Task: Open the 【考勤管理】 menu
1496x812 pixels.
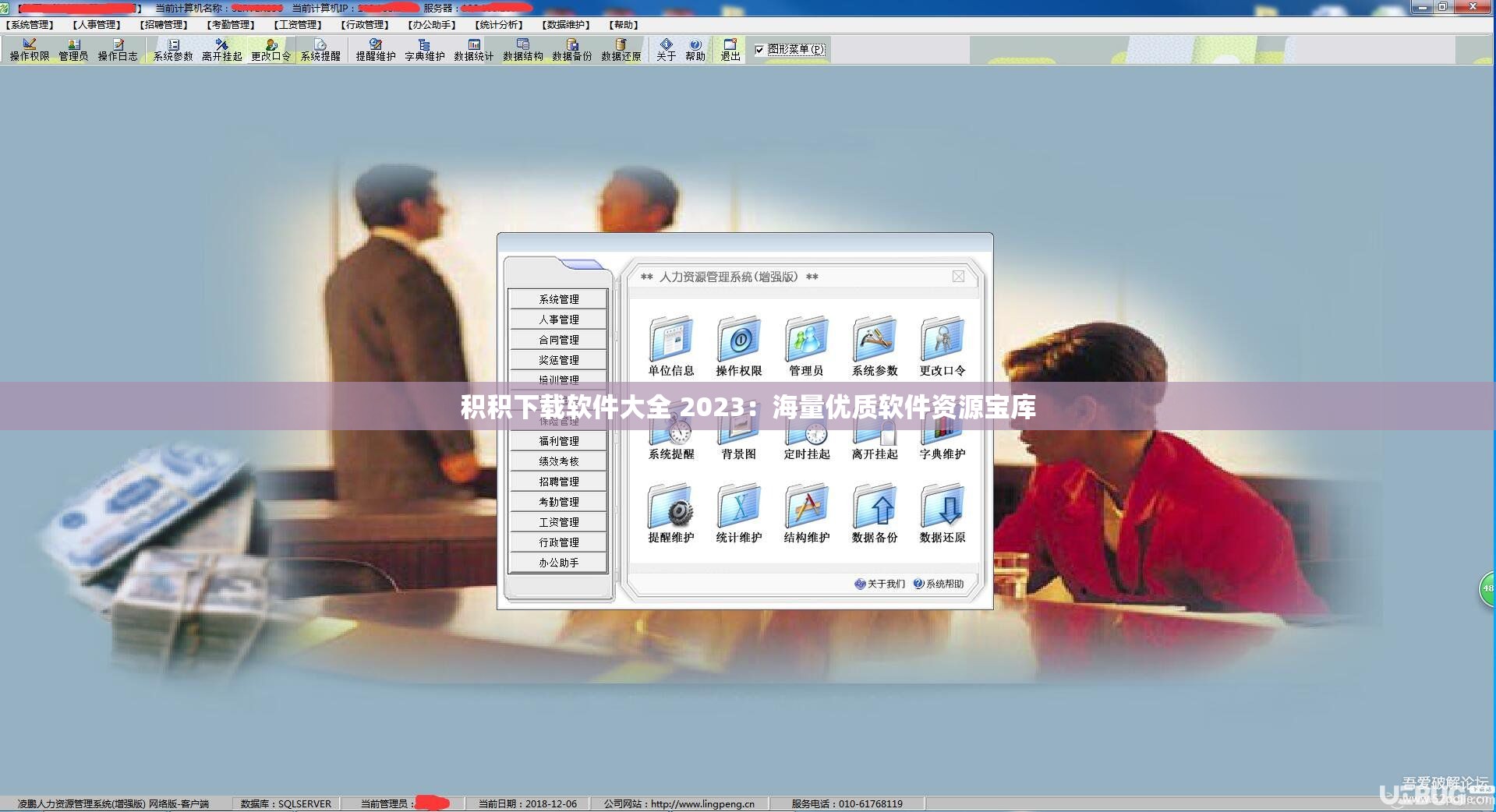Action: click(x=232, y=25)
